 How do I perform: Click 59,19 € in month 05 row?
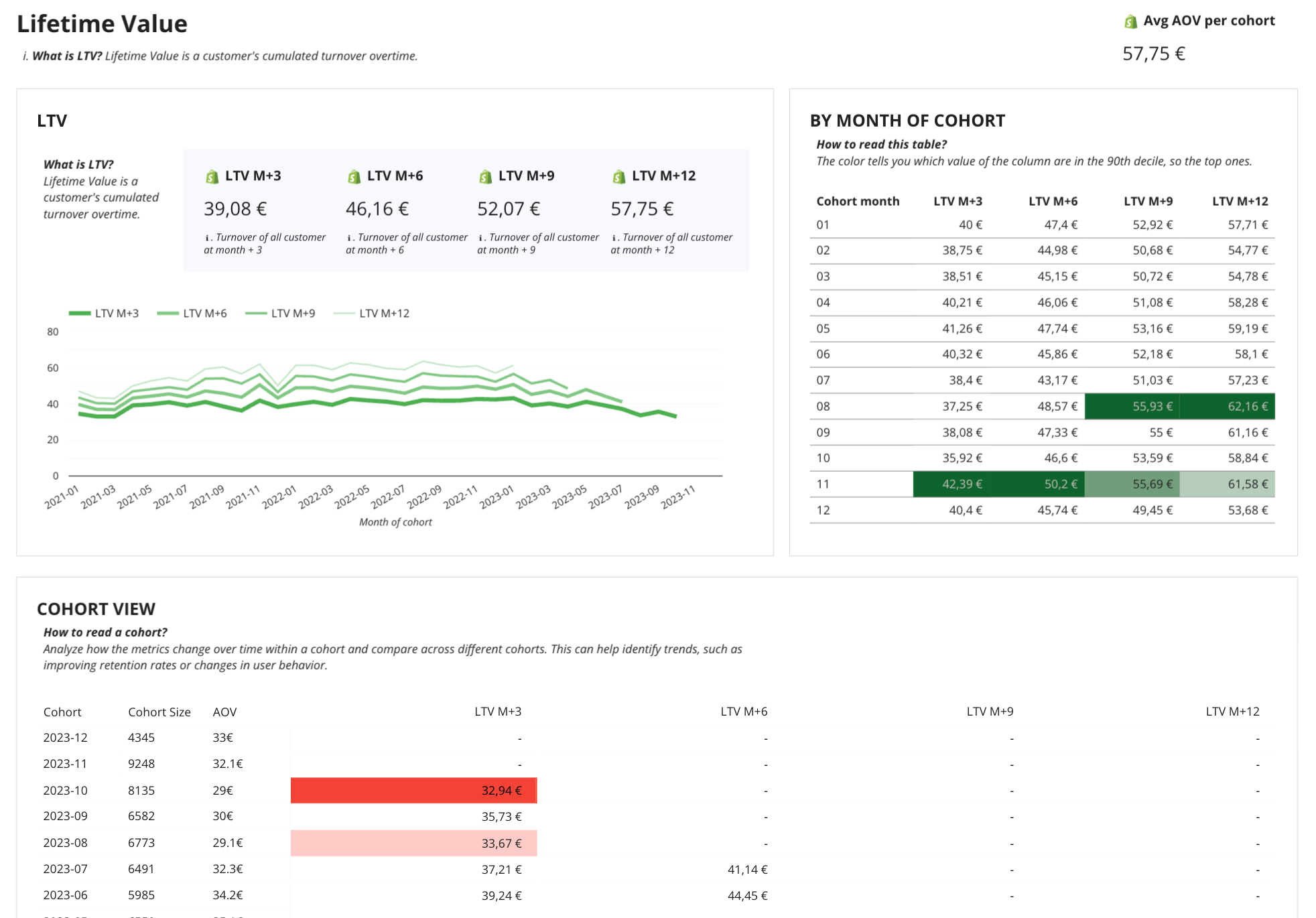(1248, 329)
